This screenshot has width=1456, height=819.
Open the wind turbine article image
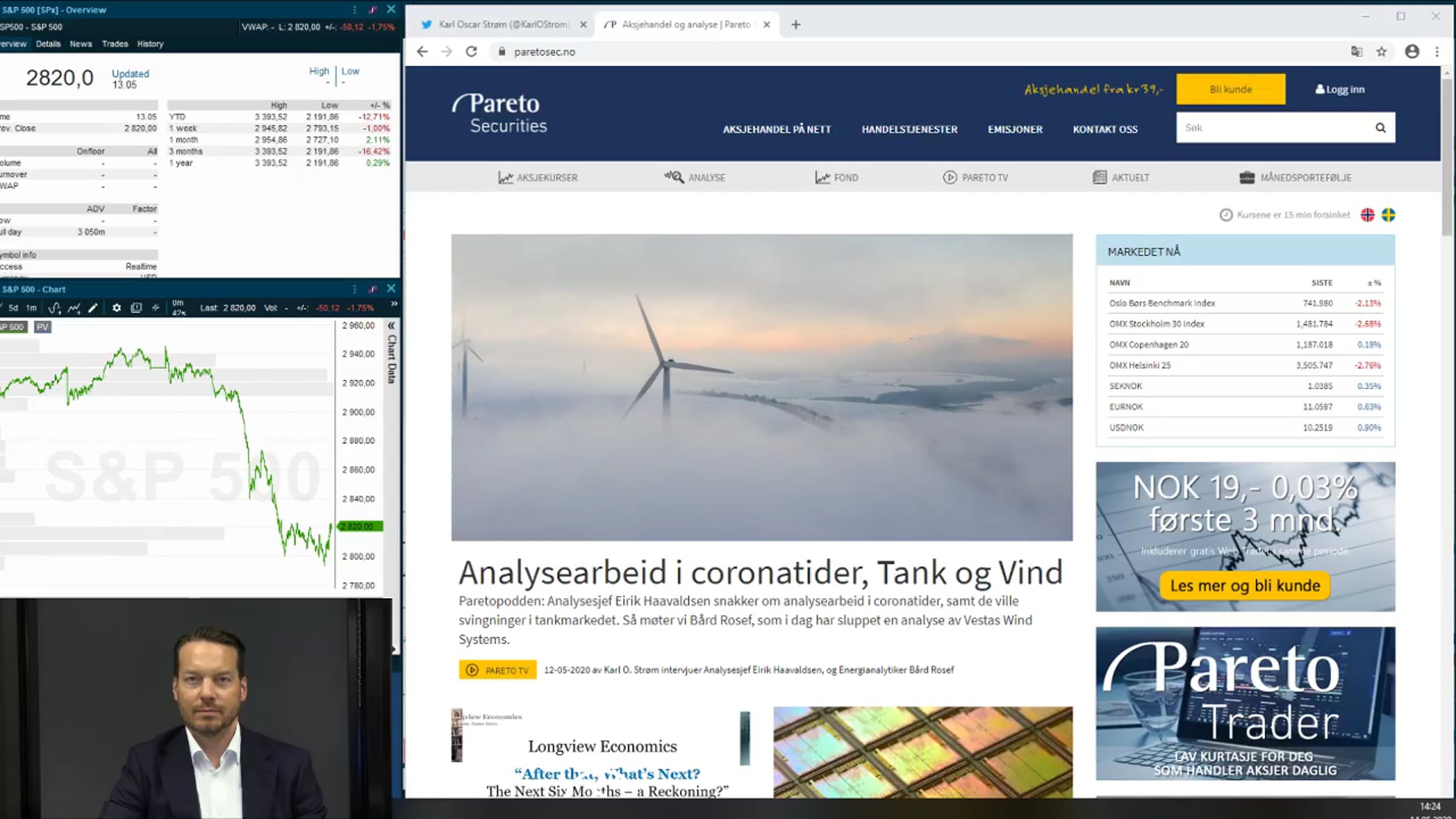761,387
